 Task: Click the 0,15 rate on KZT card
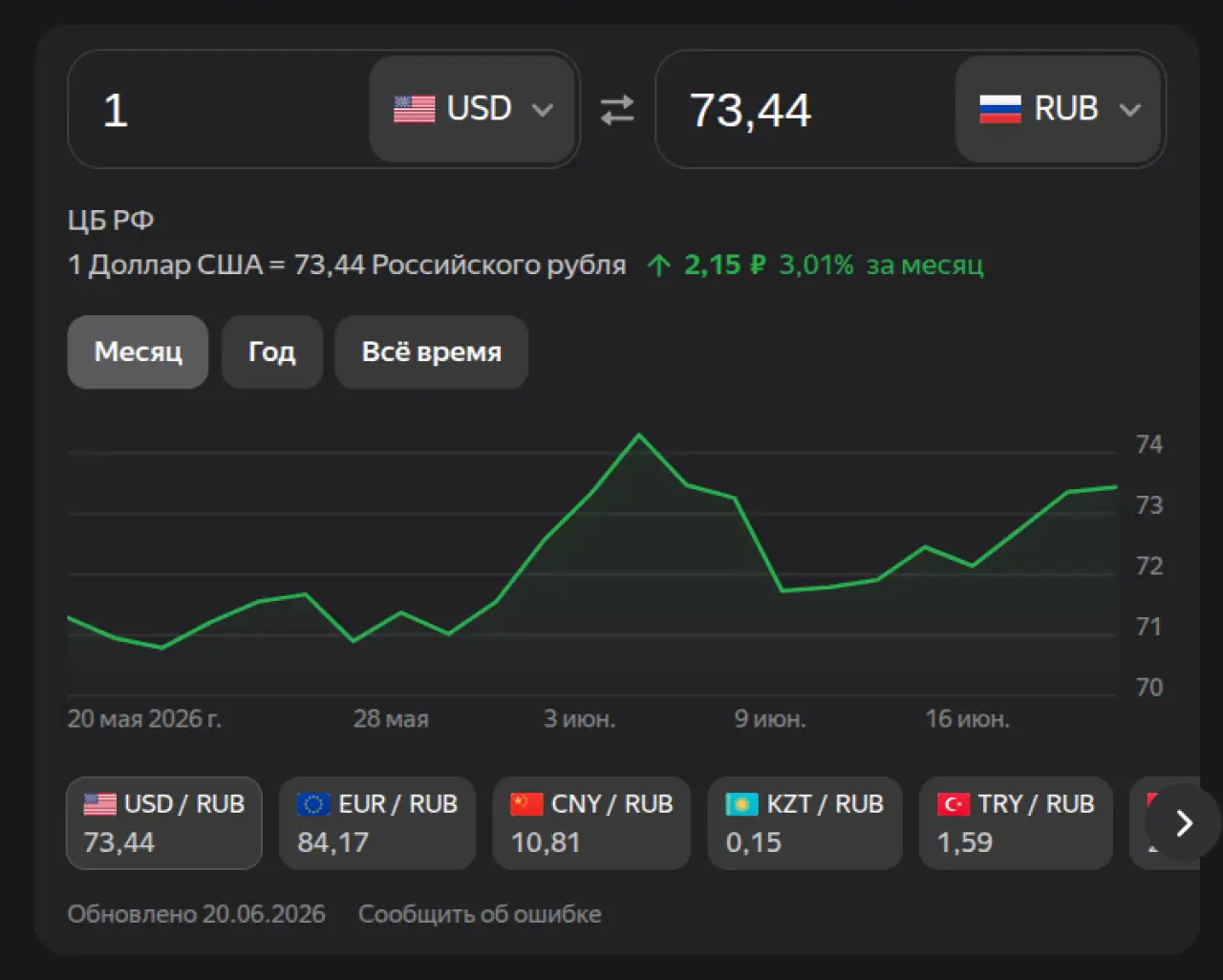click(753, 842)
